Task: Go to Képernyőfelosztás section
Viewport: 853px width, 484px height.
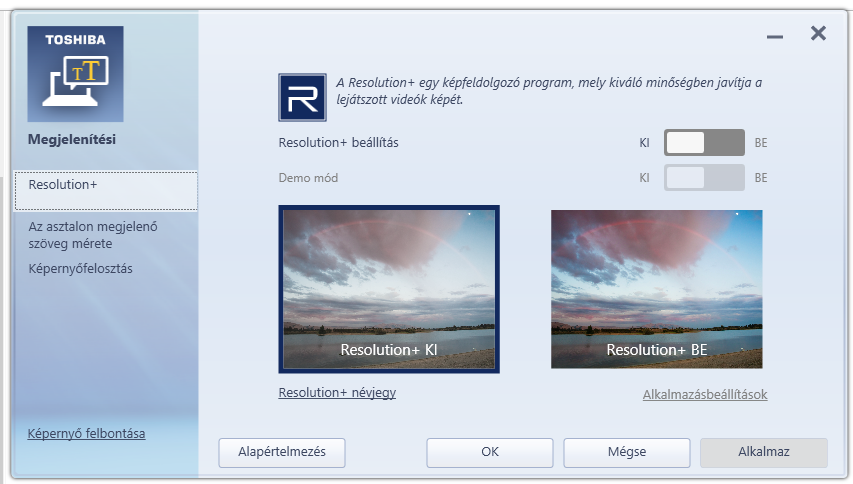Action: [81, 269]
